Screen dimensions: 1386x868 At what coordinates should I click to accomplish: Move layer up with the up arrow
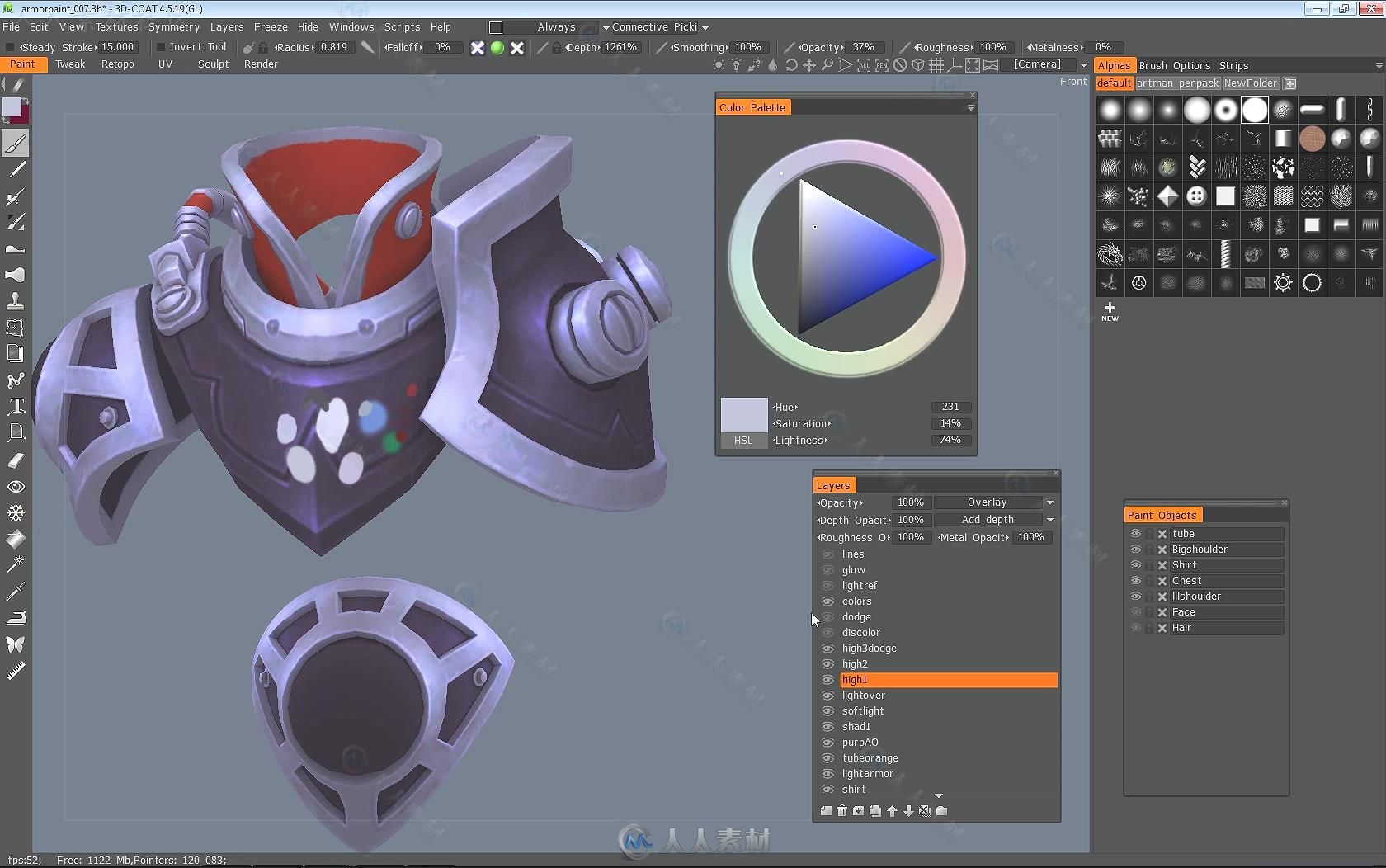coord(892,811)
